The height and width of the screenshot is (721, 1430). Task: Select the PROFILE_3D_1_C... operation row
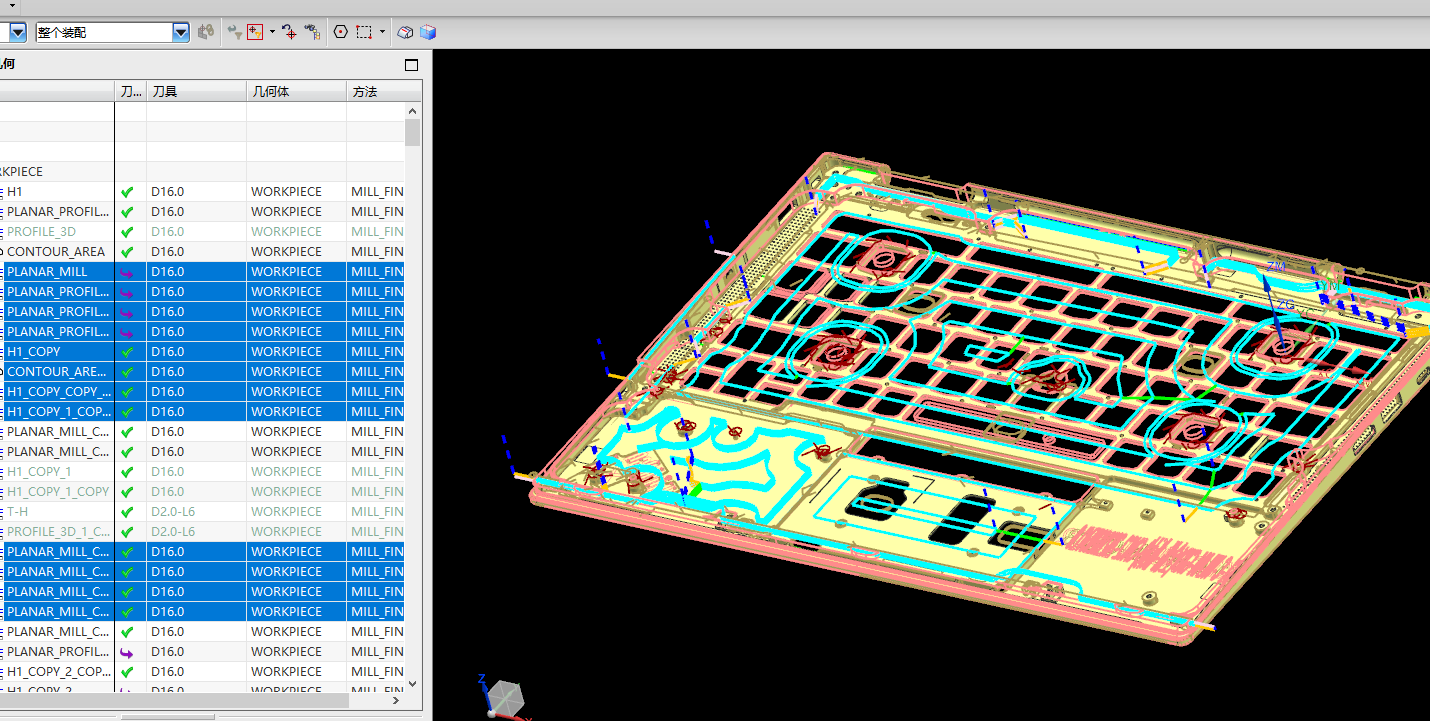(57, 531)
